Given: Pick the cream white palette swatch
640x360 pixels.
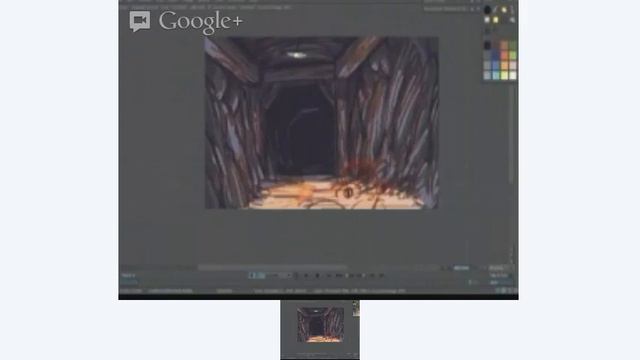Looking at the screenshot, I should click(x=513, y=75).
